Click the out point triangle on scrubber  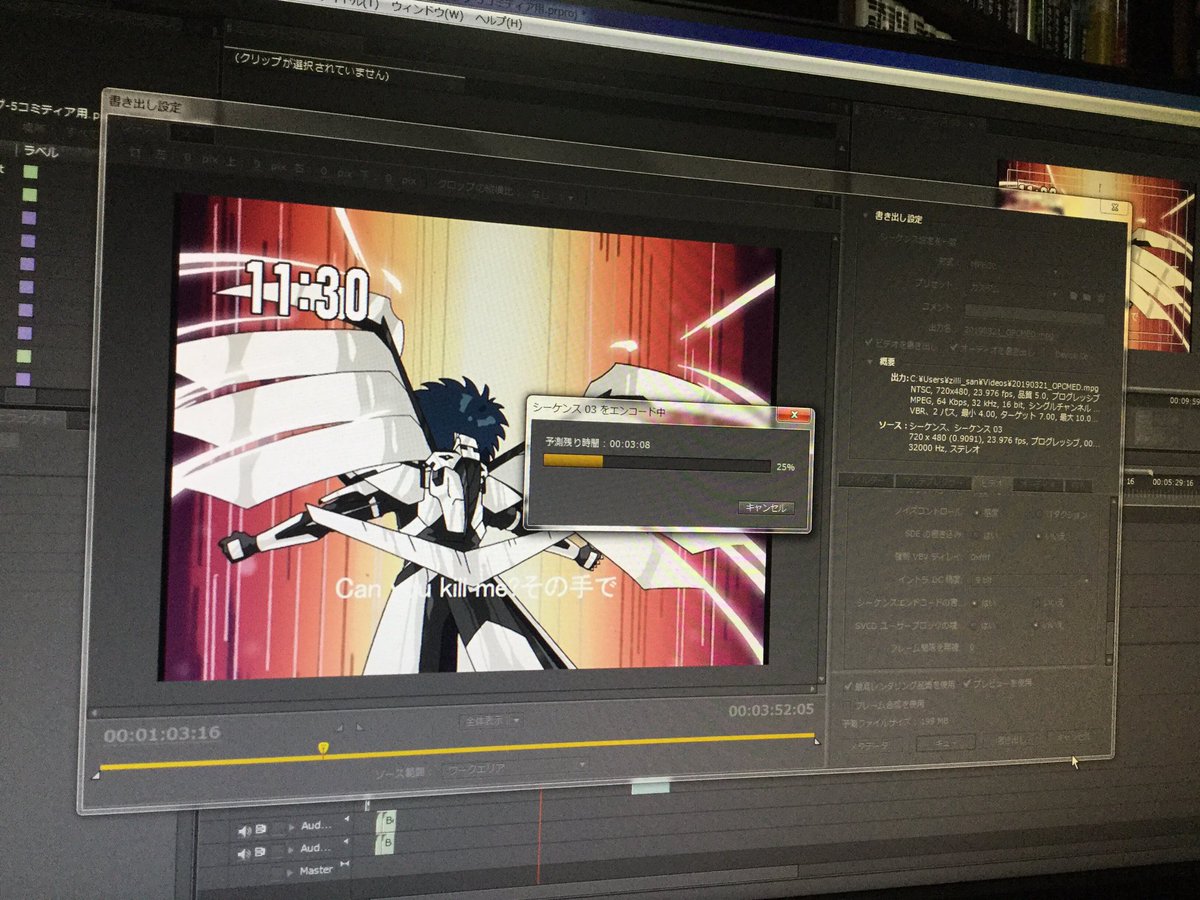coord(817,742)
